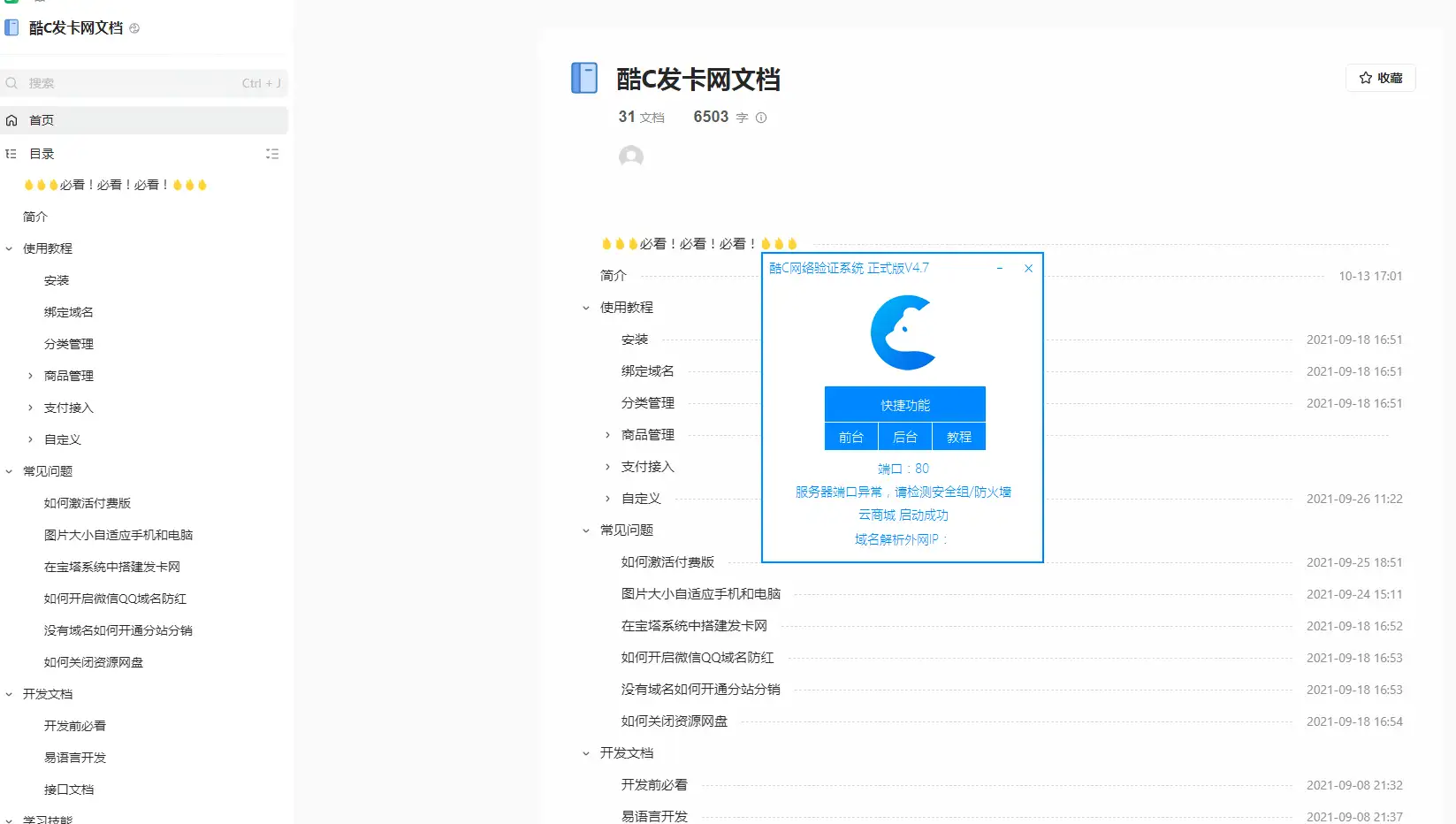The height and width of the screenshot is (824, 1456).
Task: Click the 快捷功能 button in the dialog
Action: coord(903,404)
